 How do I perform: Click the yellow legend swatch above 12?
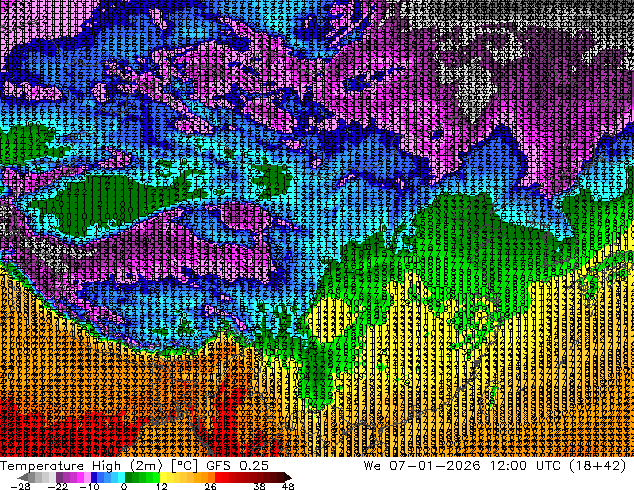[163, 477]
